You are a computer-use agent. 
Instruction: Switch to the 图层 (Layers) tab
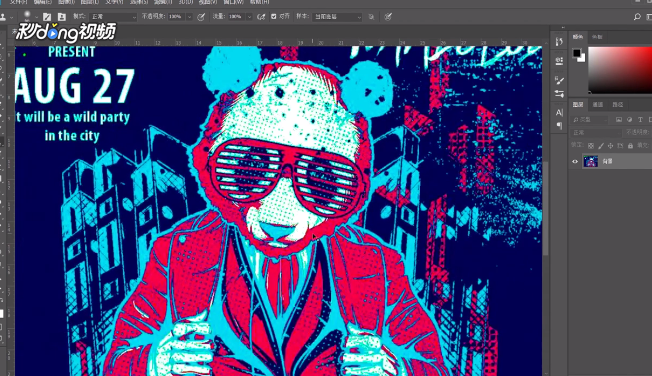[578, 104]
